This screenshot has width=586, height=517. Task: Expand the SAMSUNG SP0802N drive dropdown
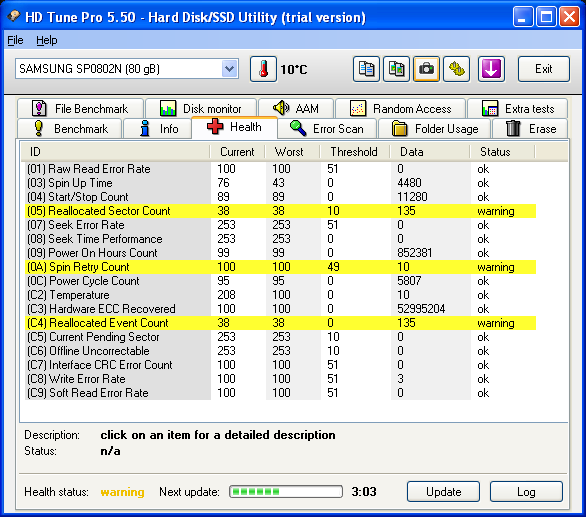tap(229, 69)
